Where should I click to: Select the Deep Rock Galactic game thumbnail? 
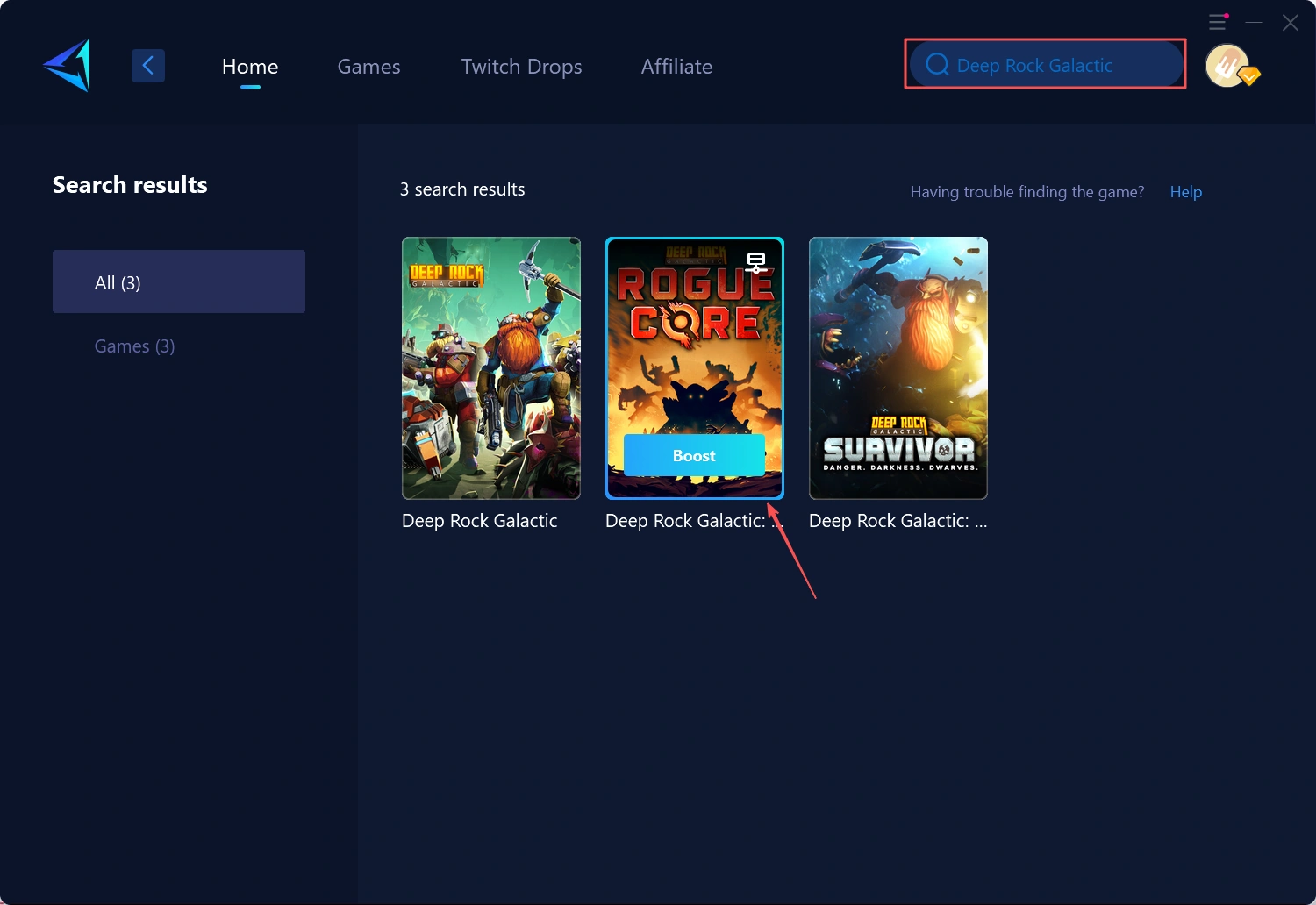tap(491, 368)
